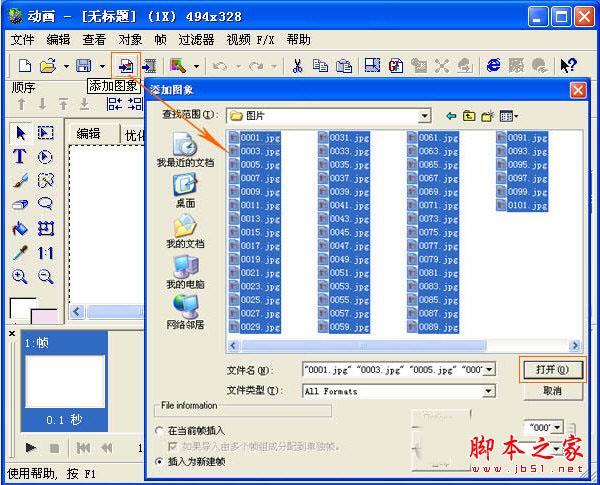
Task: Select the Transform tool
Action: point(46,229)
